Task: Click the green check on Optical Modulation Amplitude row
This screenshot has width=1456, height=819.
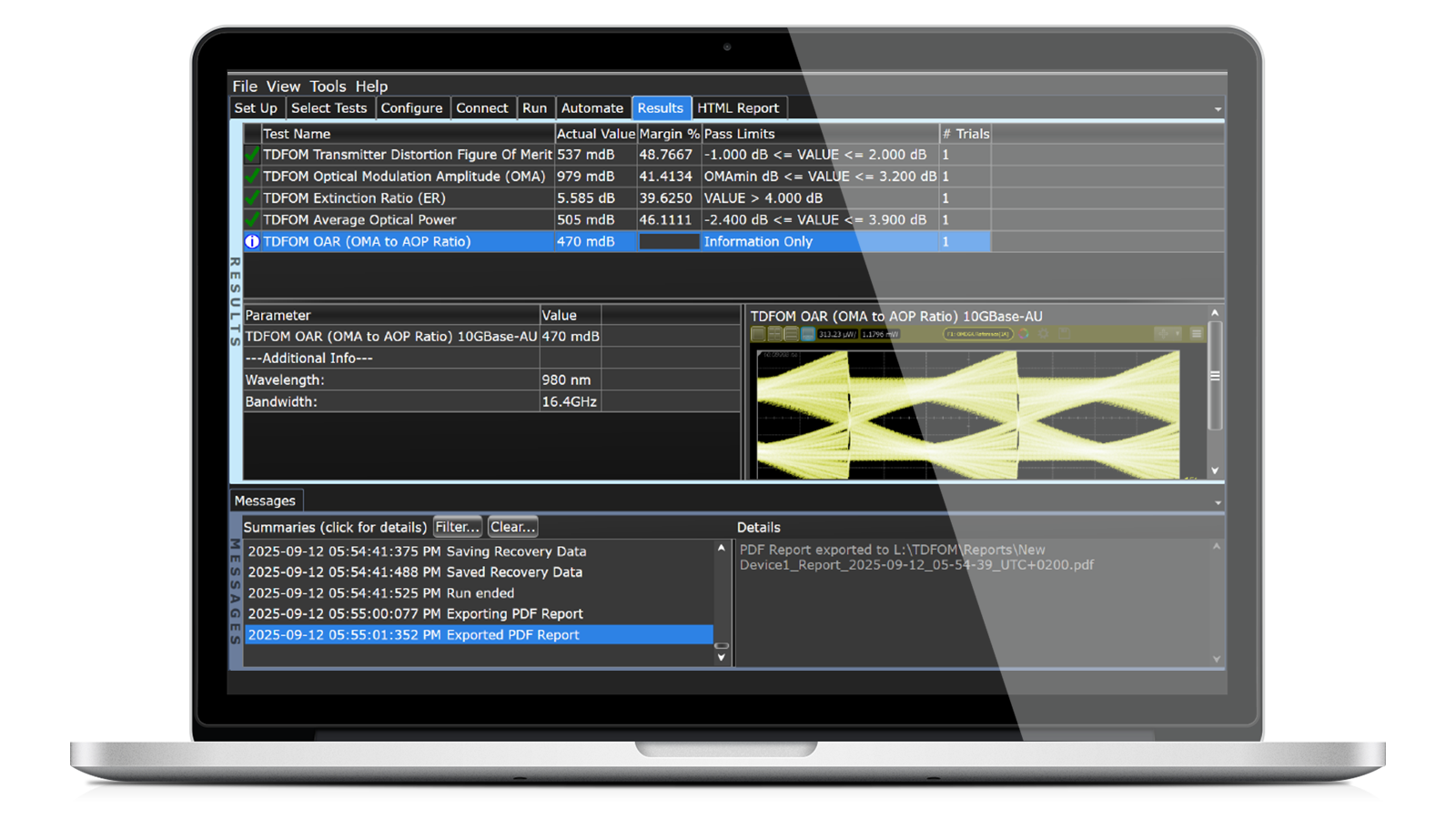Action: point(252,177)
